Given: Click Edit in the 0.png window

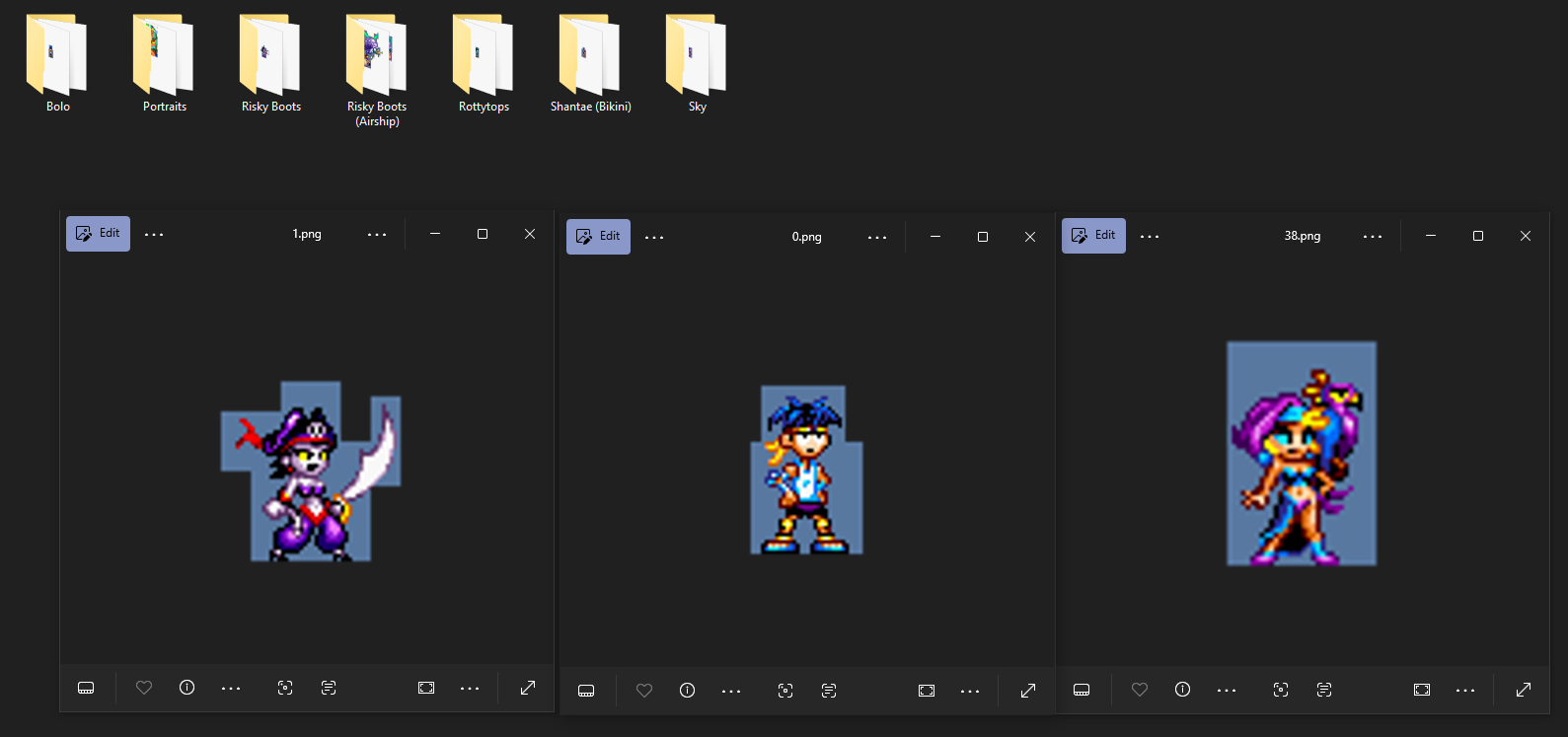Looking at the screenshot, I should click(x=598, y=237).
